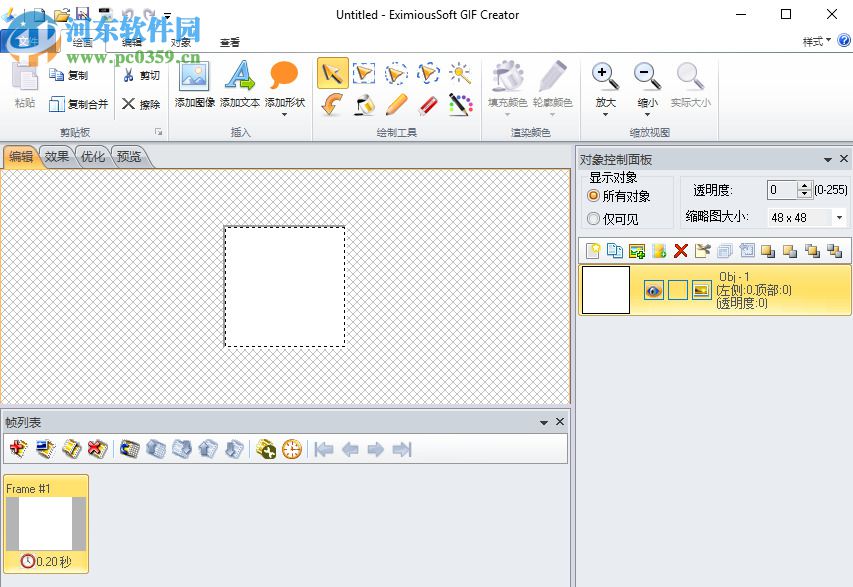Switch to the 预览 tab
The height and width of the screenshot is (587, 853).
tap(130, 156)
